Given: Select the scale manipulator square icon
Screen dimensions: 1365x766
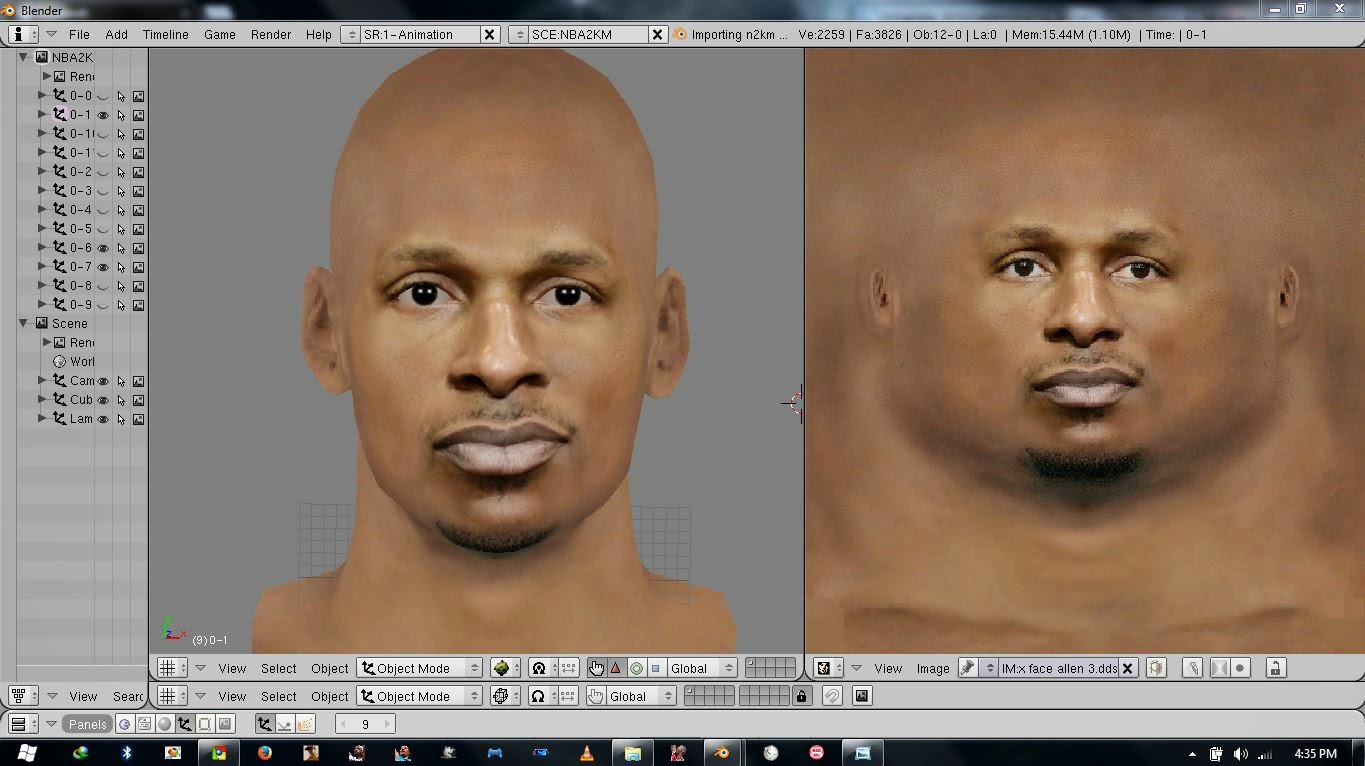Looking at the screenshot, I should pos(656,668).
